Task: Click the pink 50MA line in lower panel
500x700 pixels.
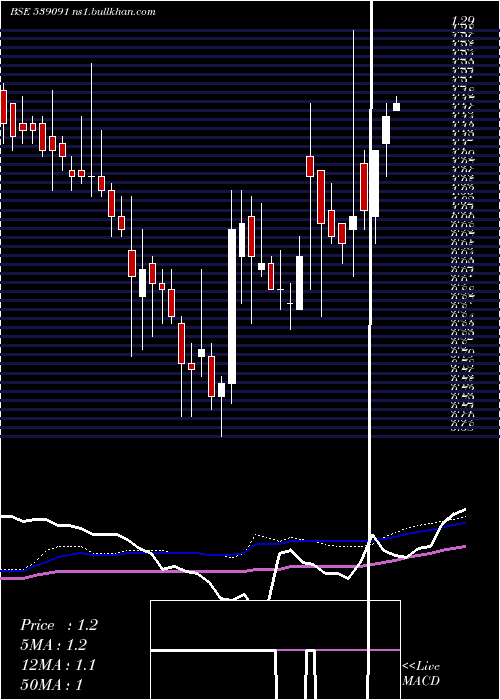Action: tap(232, 571)
